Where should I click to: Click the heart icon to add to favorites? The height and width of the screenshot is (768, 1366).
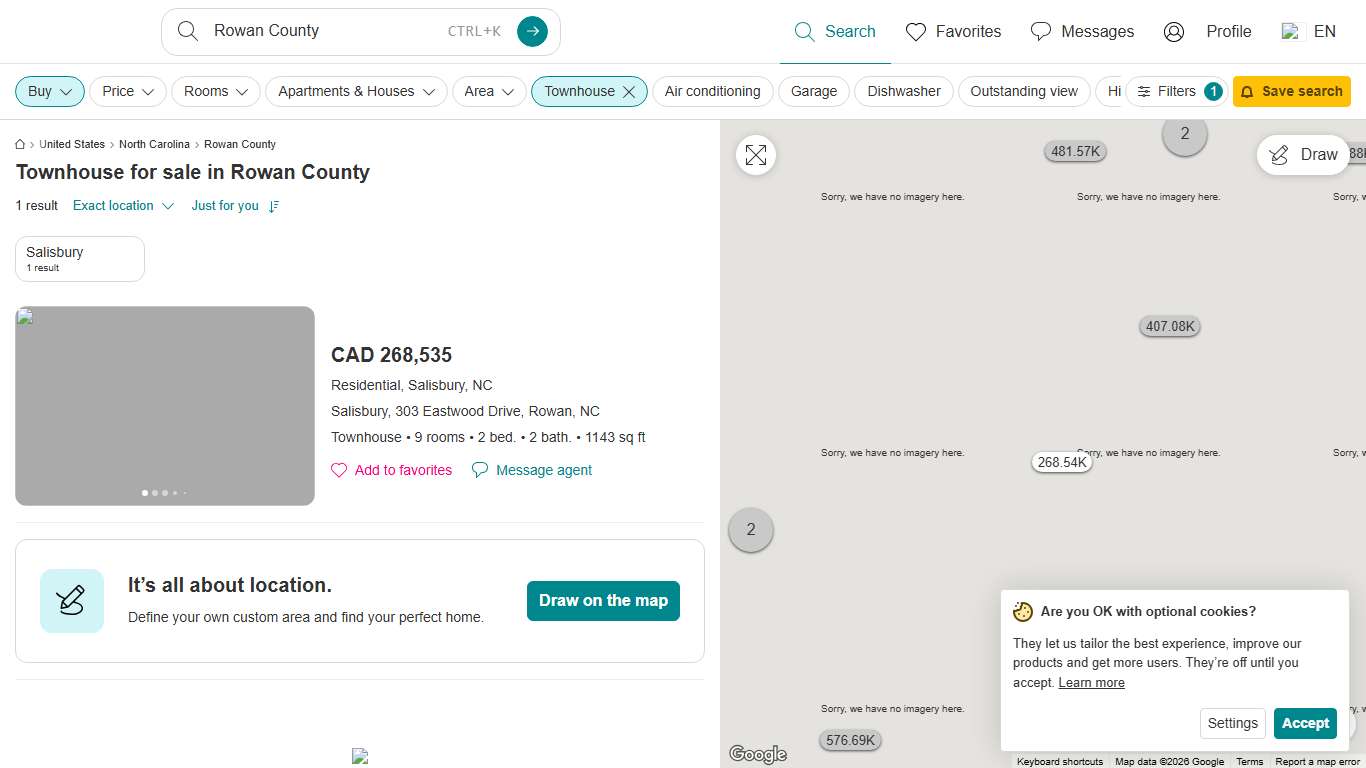pyautogui.click(x=339, y=470)
